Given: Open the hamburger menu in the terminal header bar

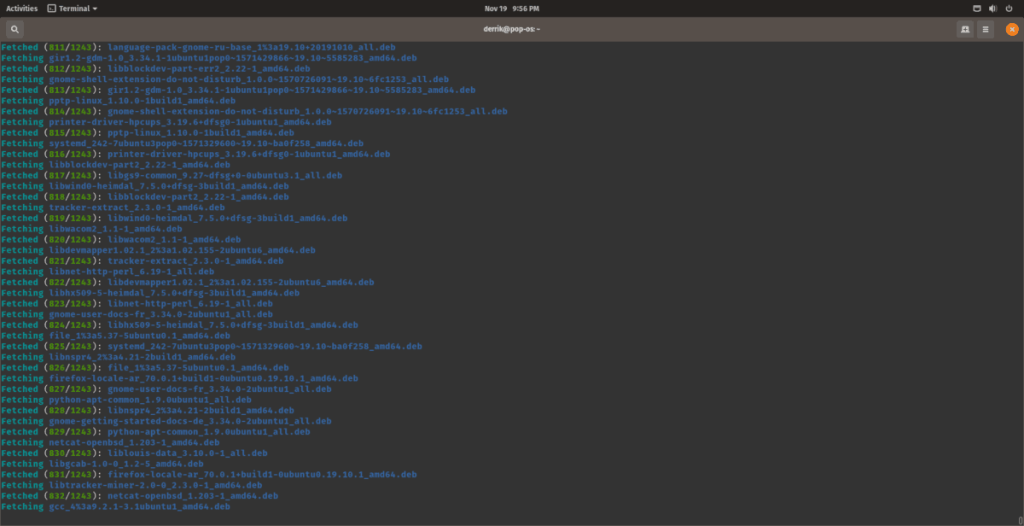Looking at the screenshot, I should [x=985, y=29].
